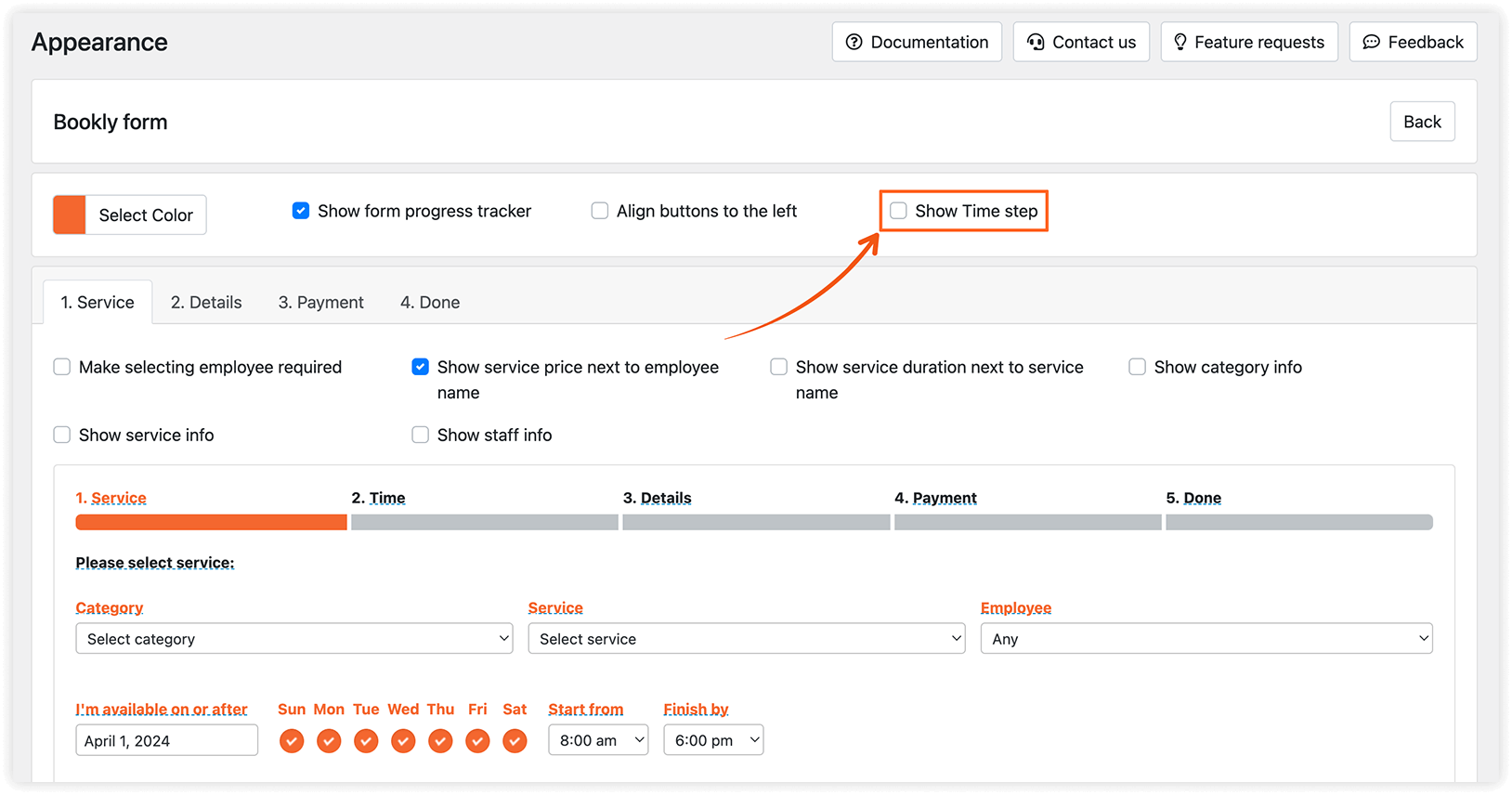Click the Feedback button
The image size is (1512, 795).
click(1413, 42)
